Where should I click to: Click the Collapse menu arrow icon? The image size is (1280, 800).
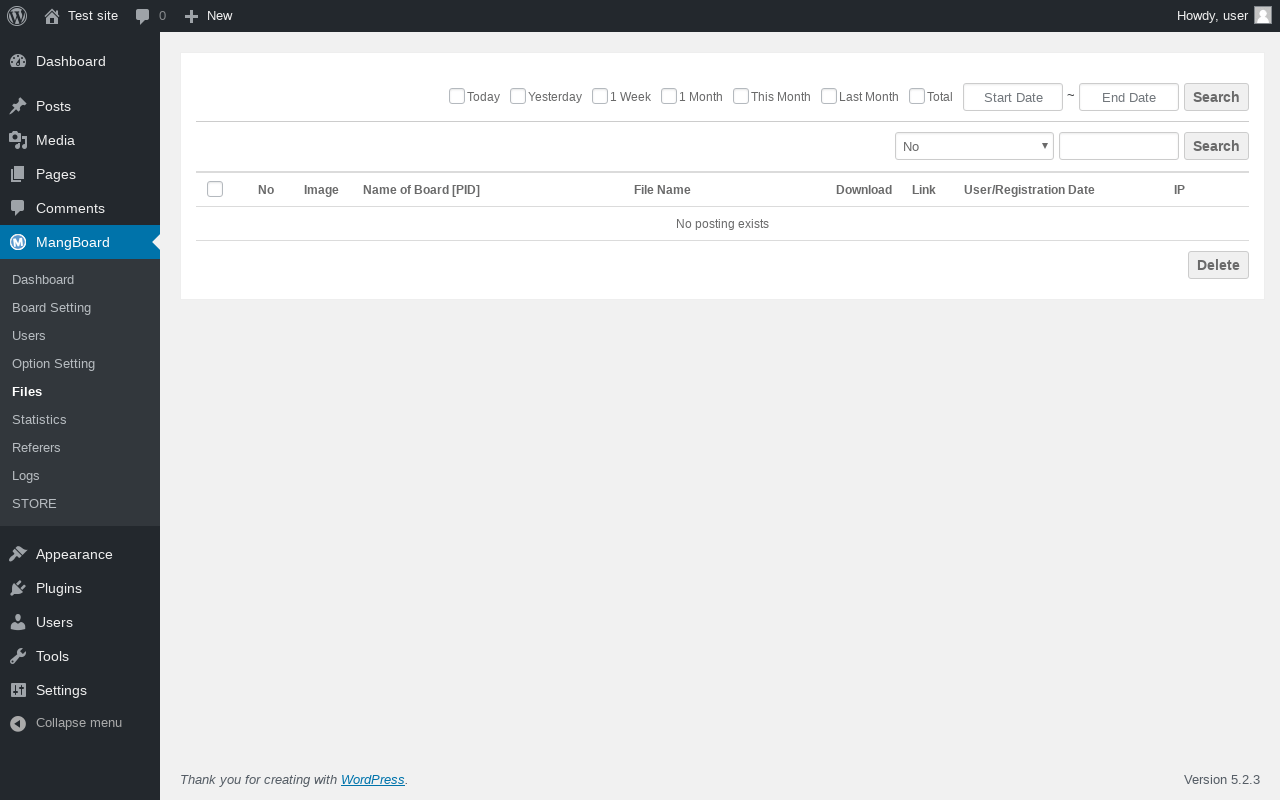point(18,723)
